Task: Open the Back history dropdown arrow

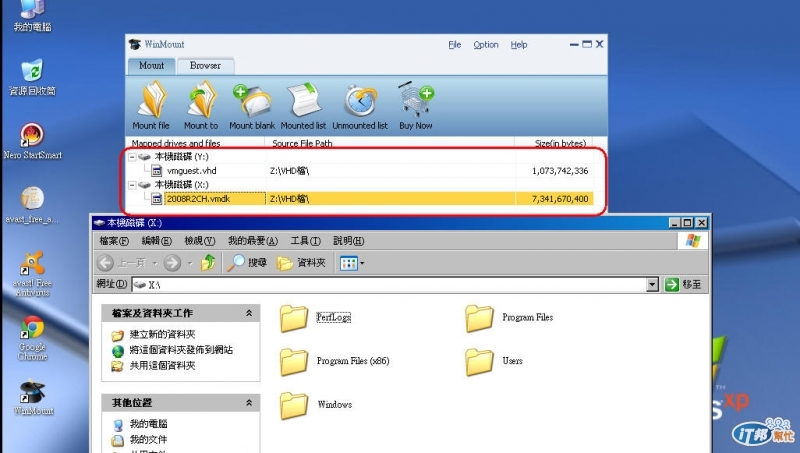Action: [155, 263]
